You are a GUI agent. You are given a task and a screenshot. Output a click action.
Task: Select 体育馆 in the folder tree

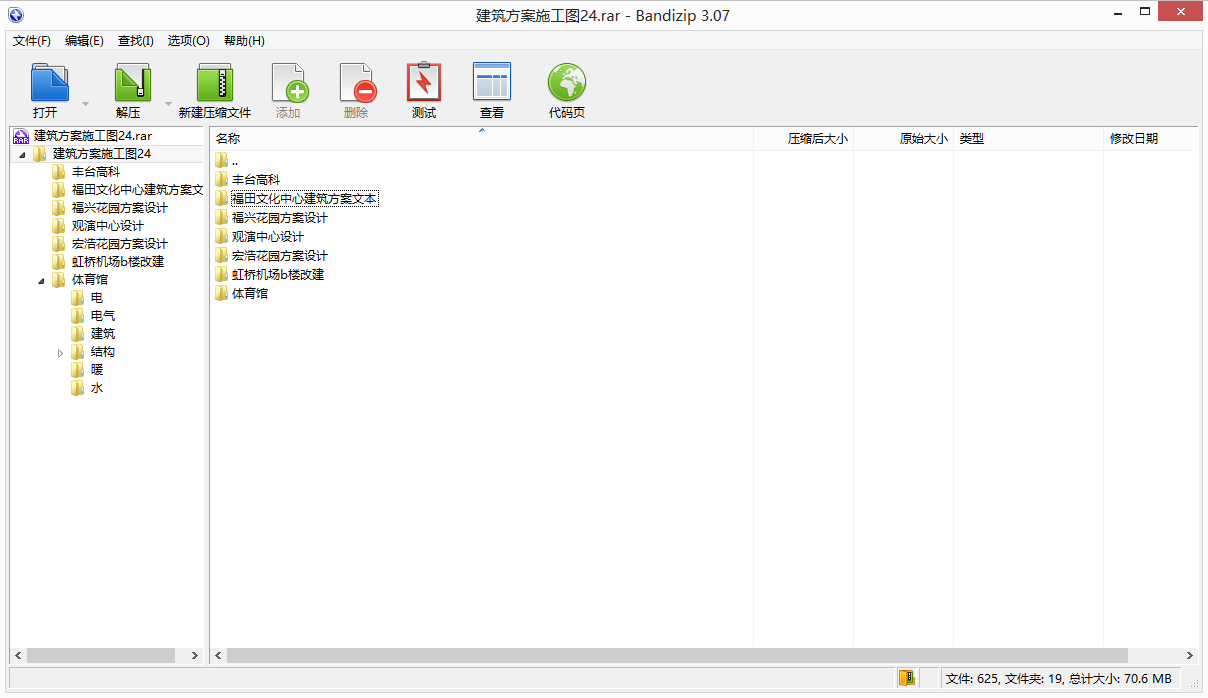[90, 280]
